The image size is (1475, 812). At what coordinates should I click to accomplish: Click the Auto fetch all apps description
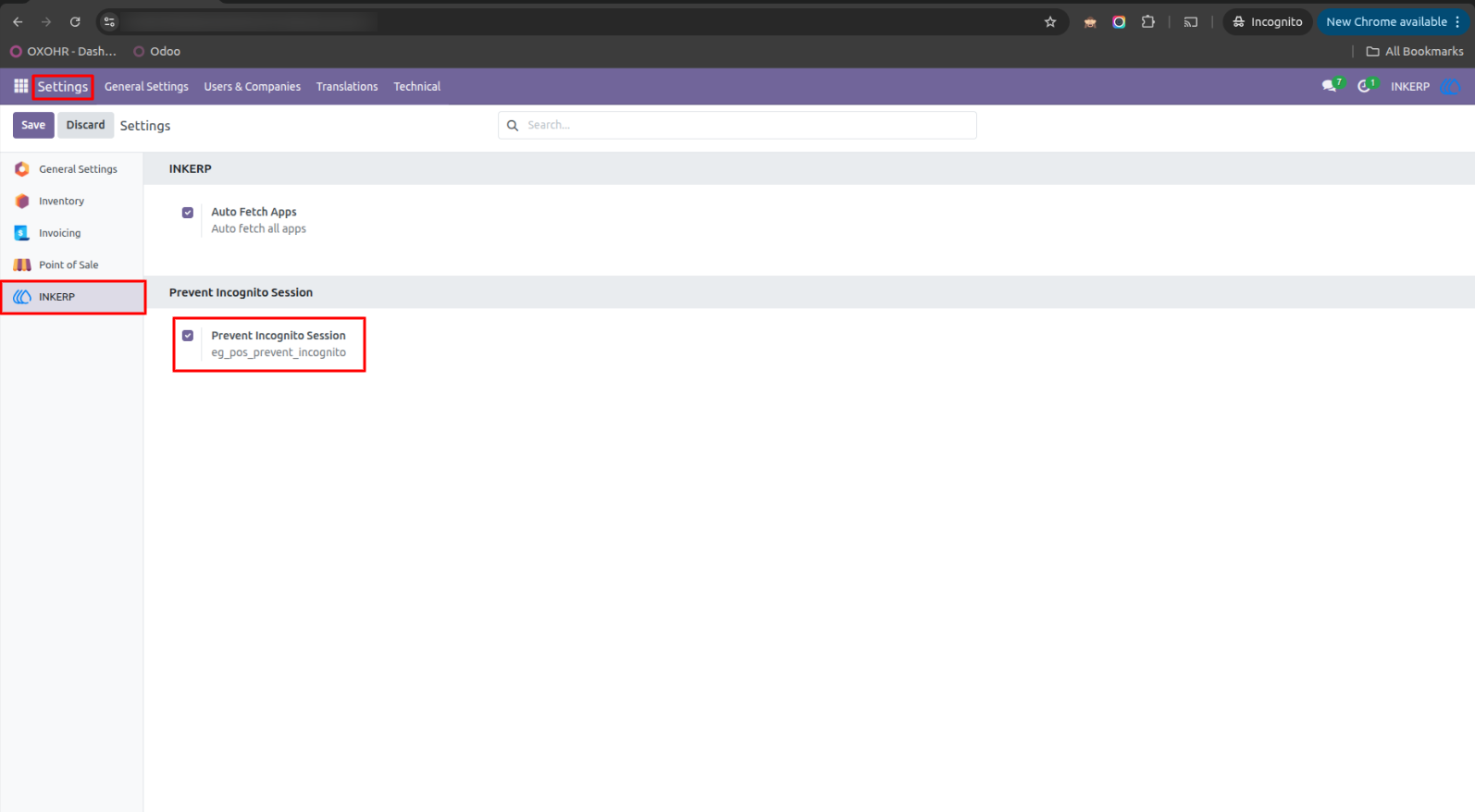(258, 228)
